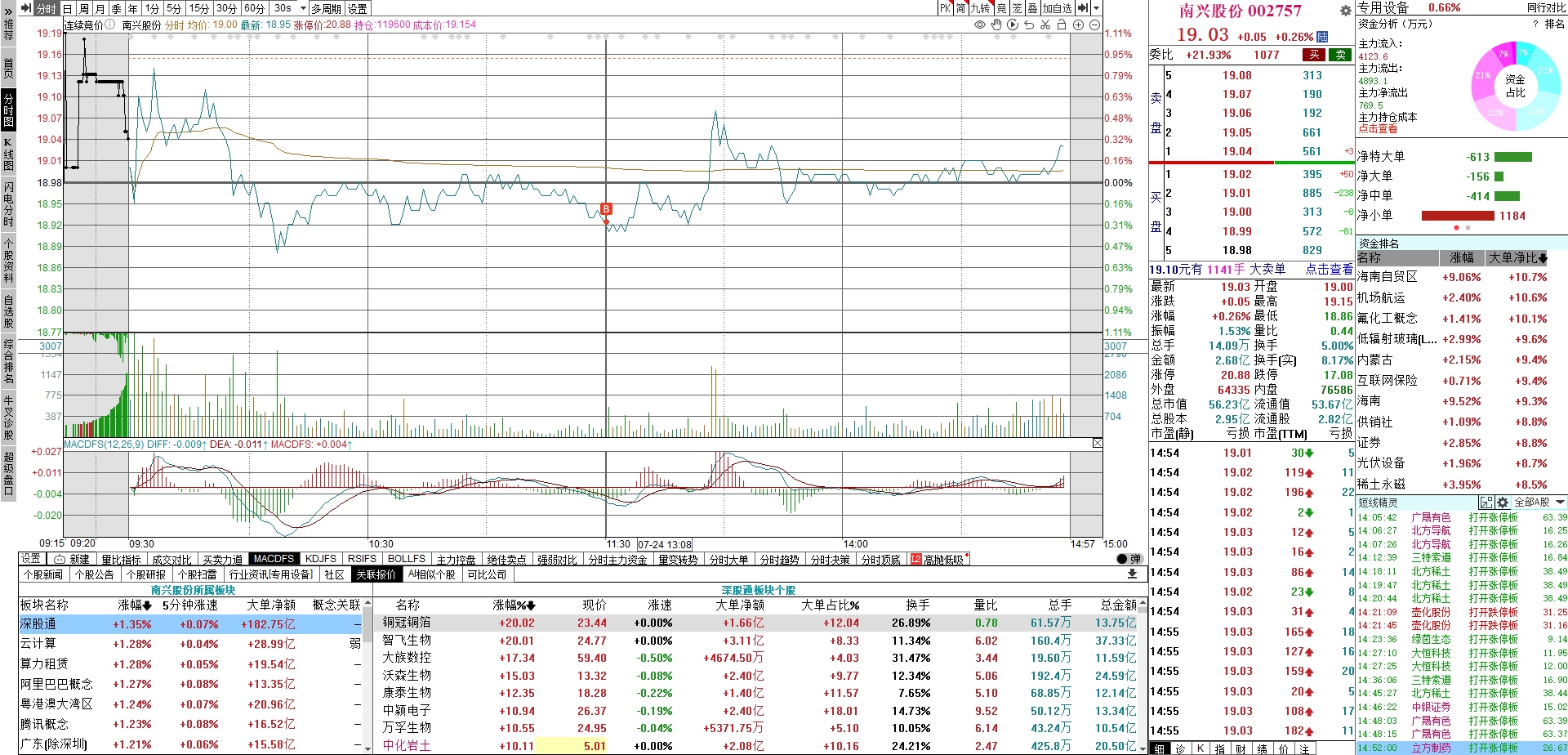Open the 全部A股 dropdown
Screen dimensions: 1568x755
(x=1539, y=502)
